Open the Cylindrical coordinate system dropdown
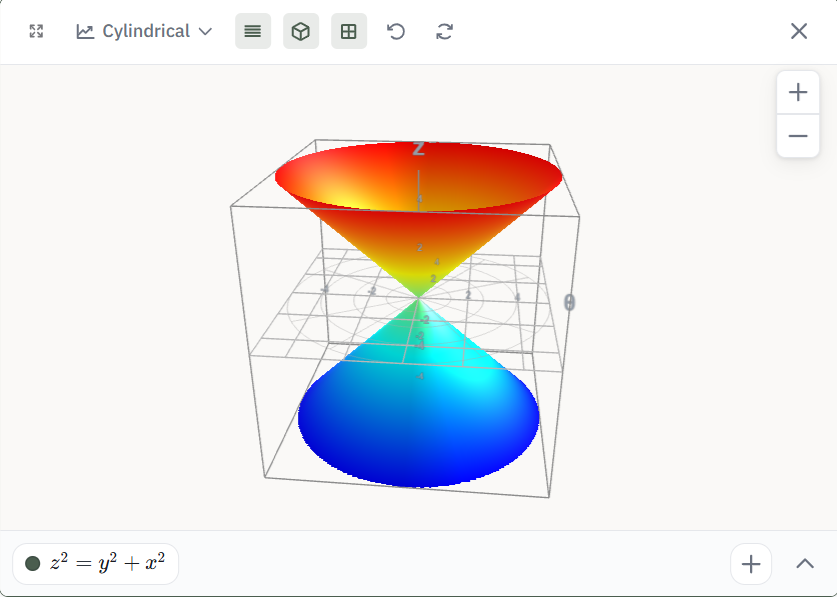The height and width of the screenshot is (597, 837). 144,31
